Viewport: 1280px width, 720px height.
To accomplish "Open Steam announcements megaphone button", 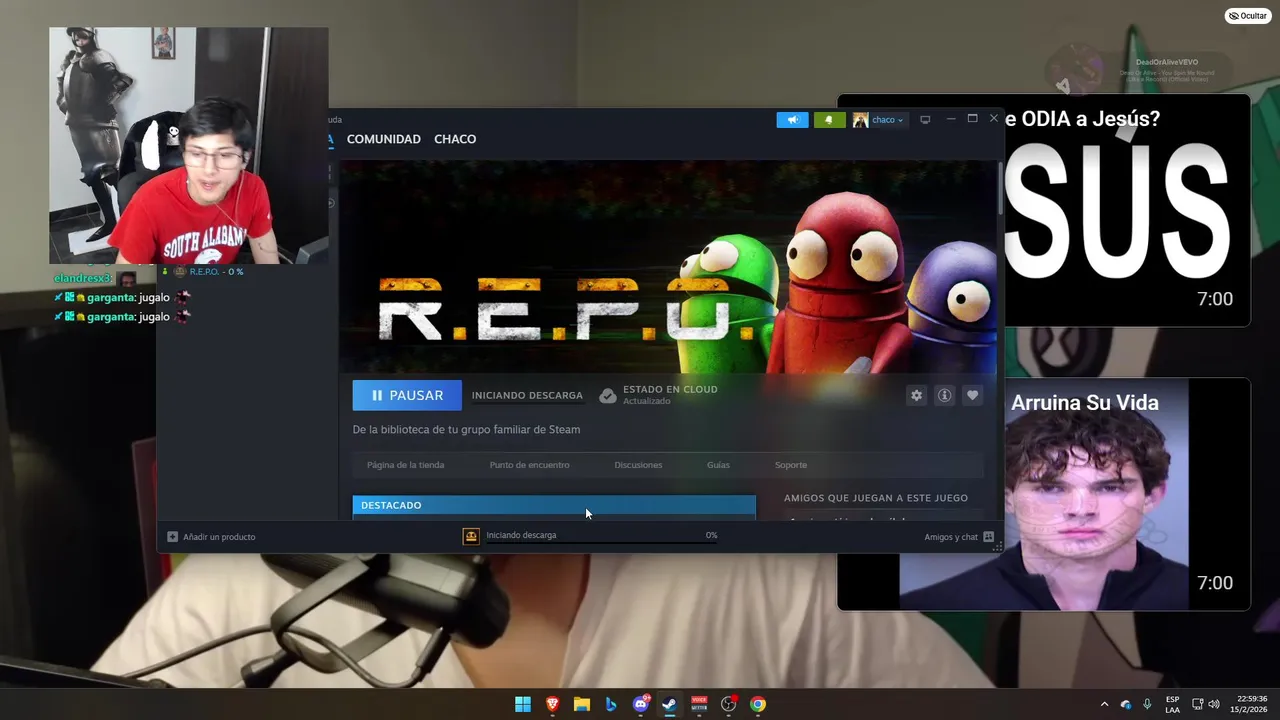I will click(x=792, y=120).
